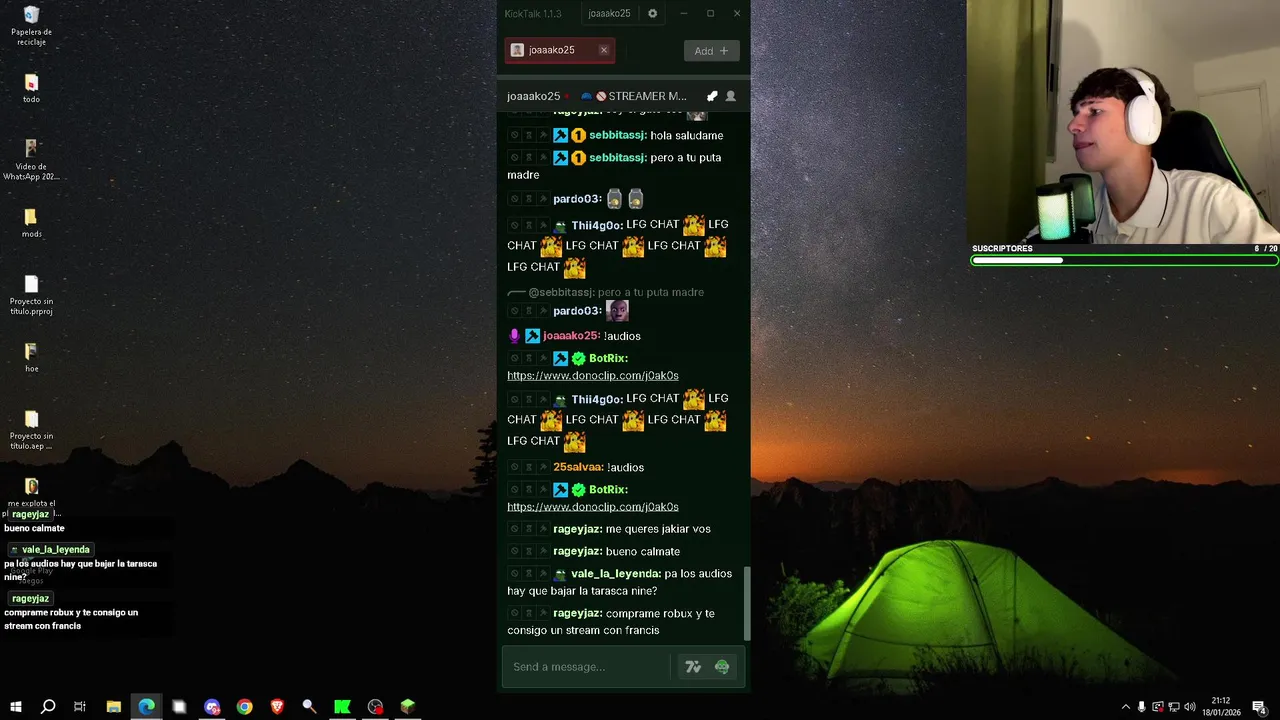Open Discord from the taskbar
Viewport: 1280px width, 720px height.
coord(212,706)
